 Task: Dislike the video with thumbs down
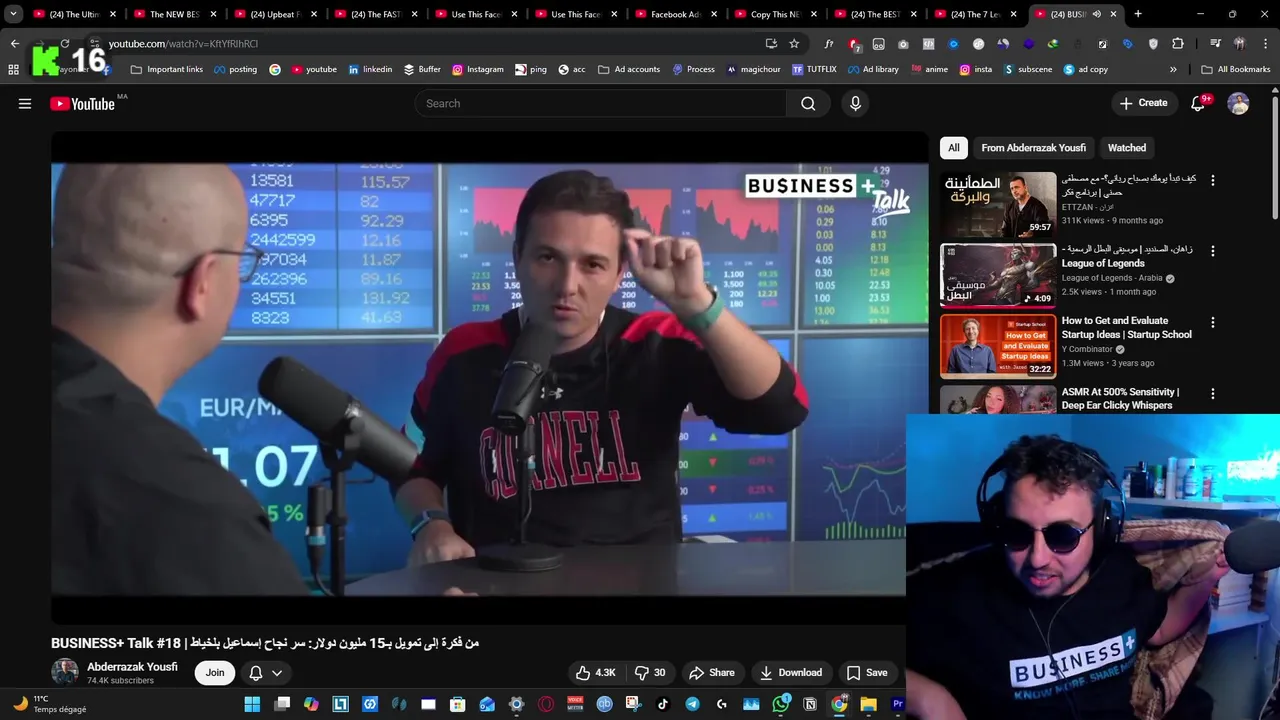click(650, 673)
